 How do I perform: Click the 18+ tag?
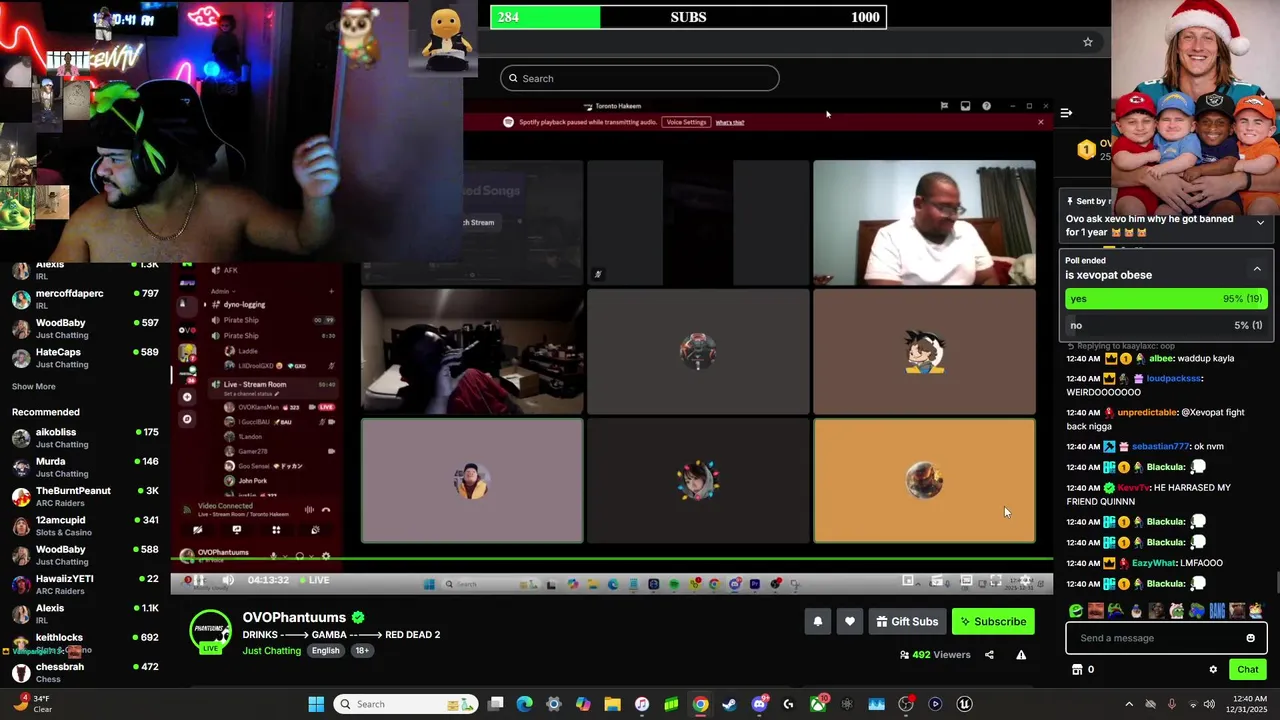[362, 651]
